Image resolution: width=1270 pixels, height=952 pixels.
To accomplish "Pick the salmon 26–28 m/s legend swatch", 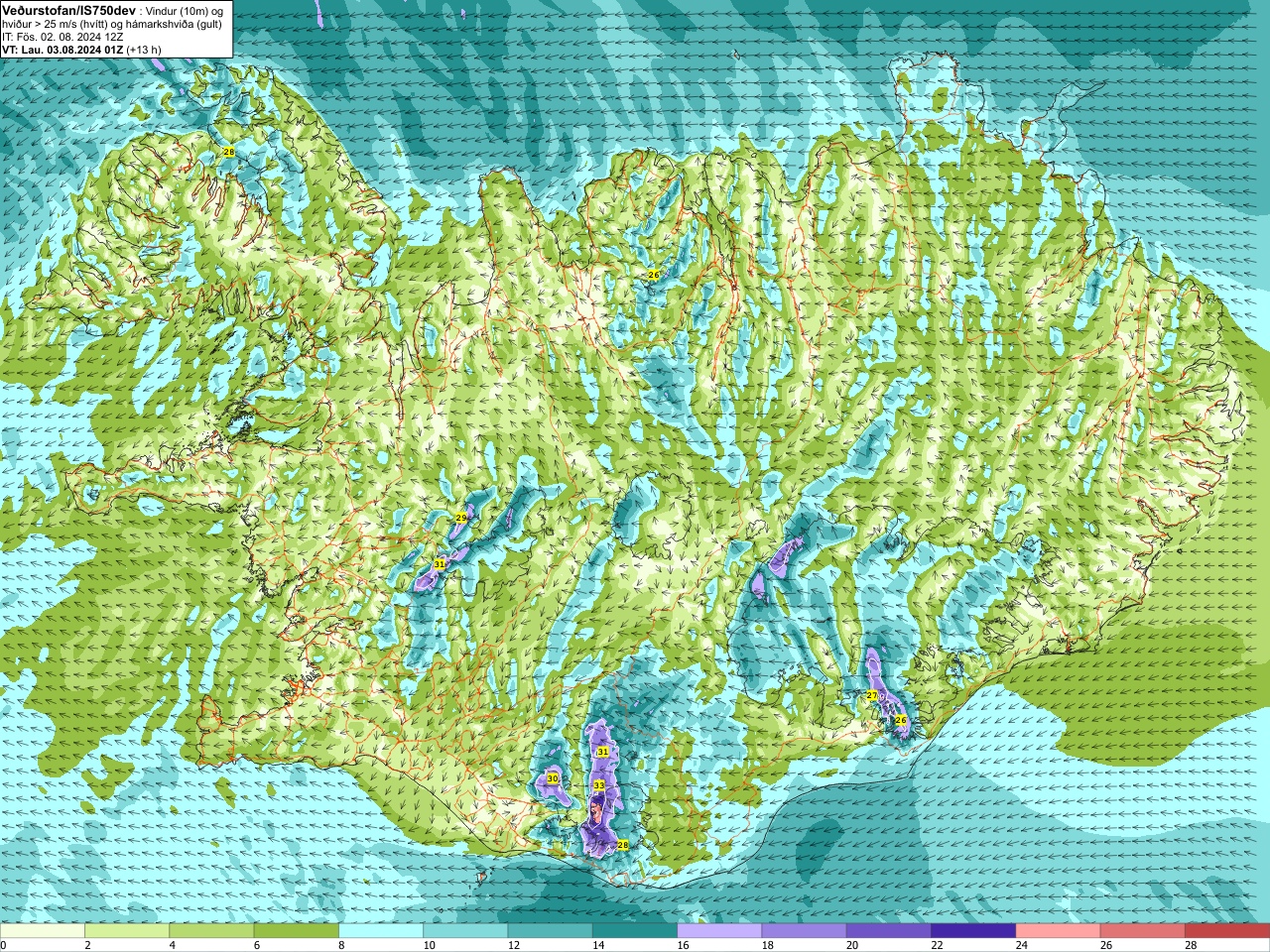I will (1143, 931).
